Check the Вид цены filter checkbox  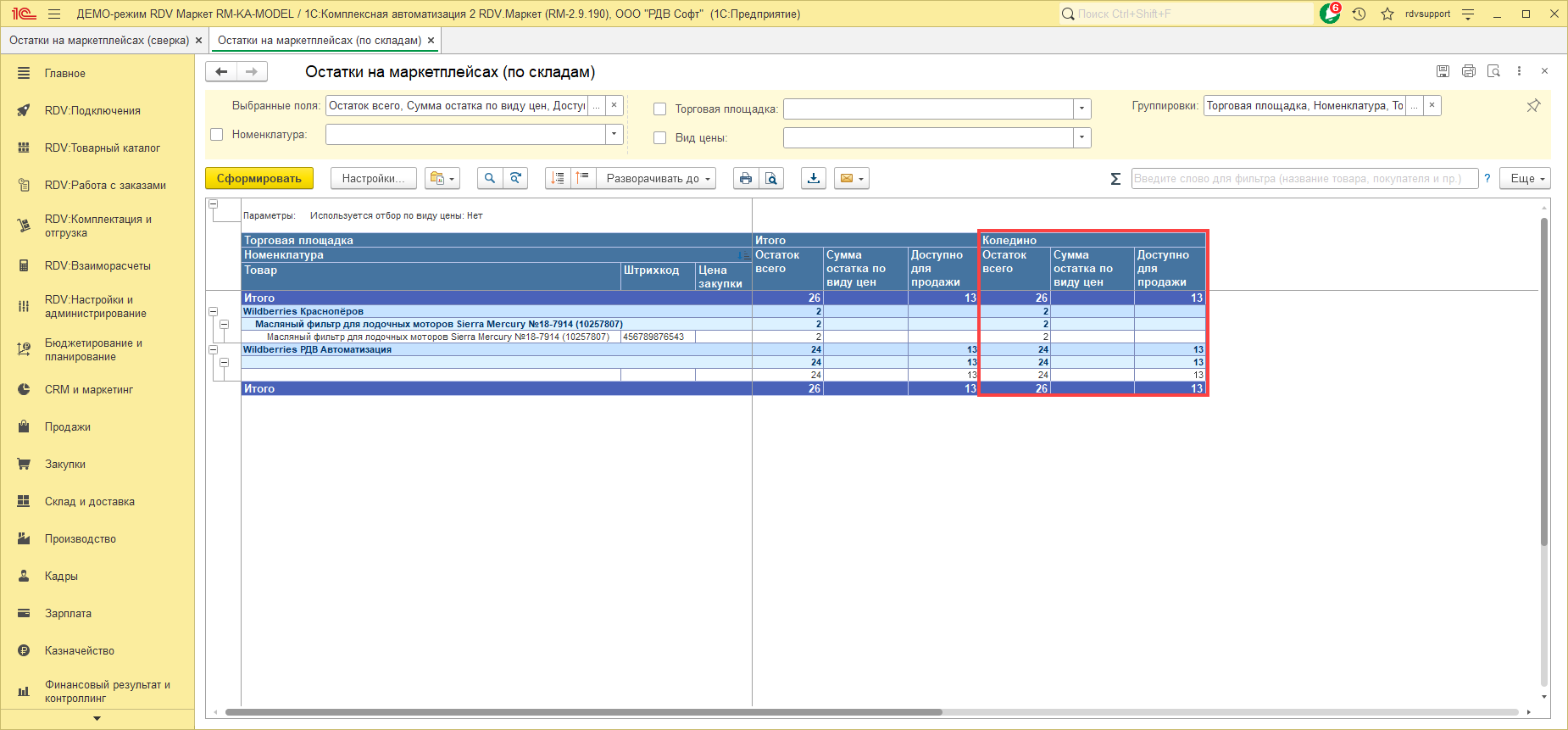click(x=659, y=137)
